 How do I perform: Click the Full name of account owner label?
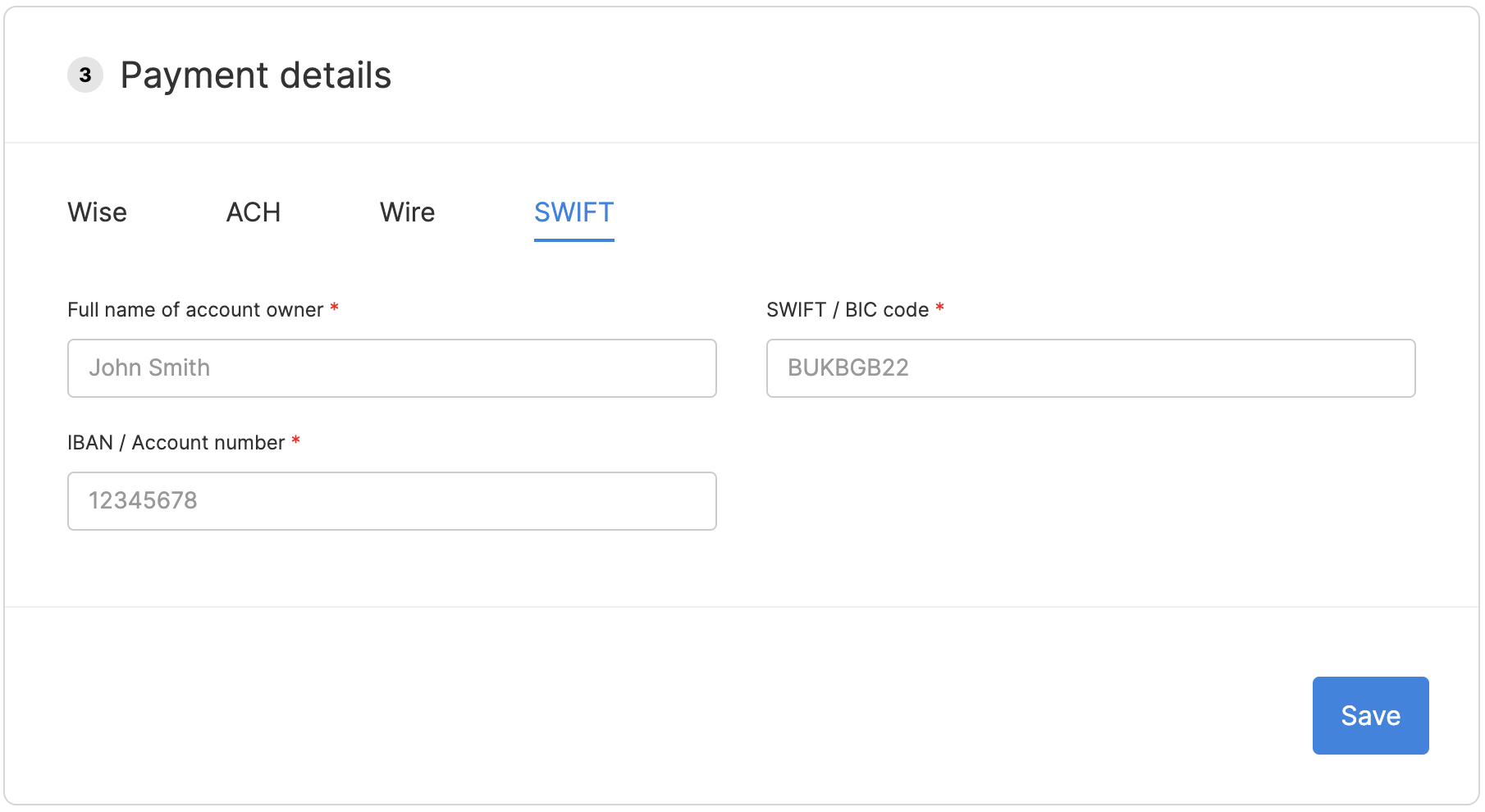coord(195,310)
